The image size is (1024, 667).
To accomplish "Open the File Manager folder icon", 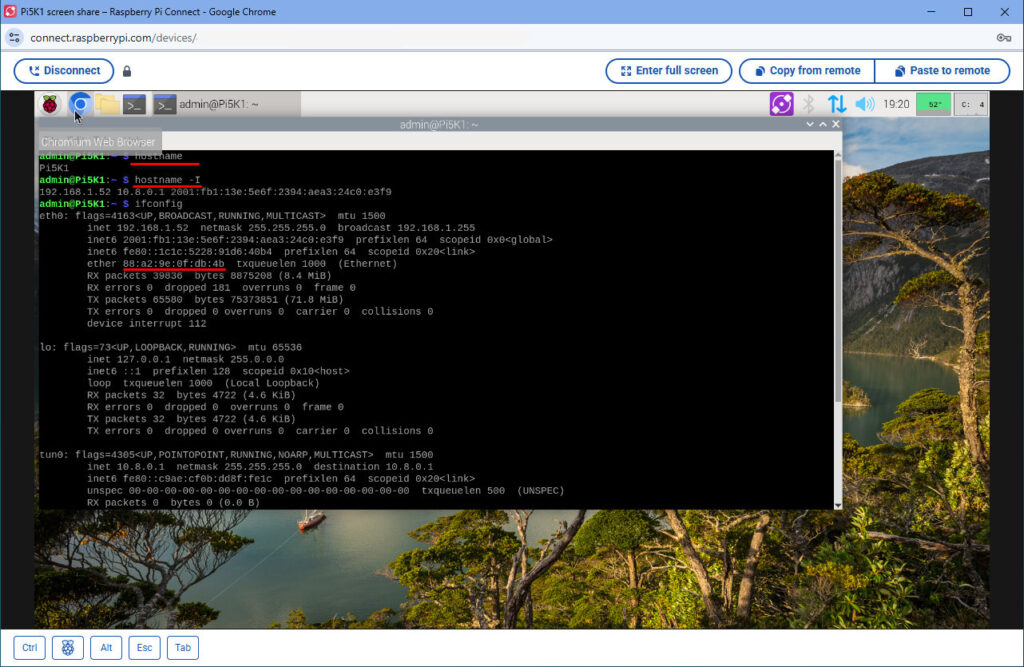I will coord(108,104).
